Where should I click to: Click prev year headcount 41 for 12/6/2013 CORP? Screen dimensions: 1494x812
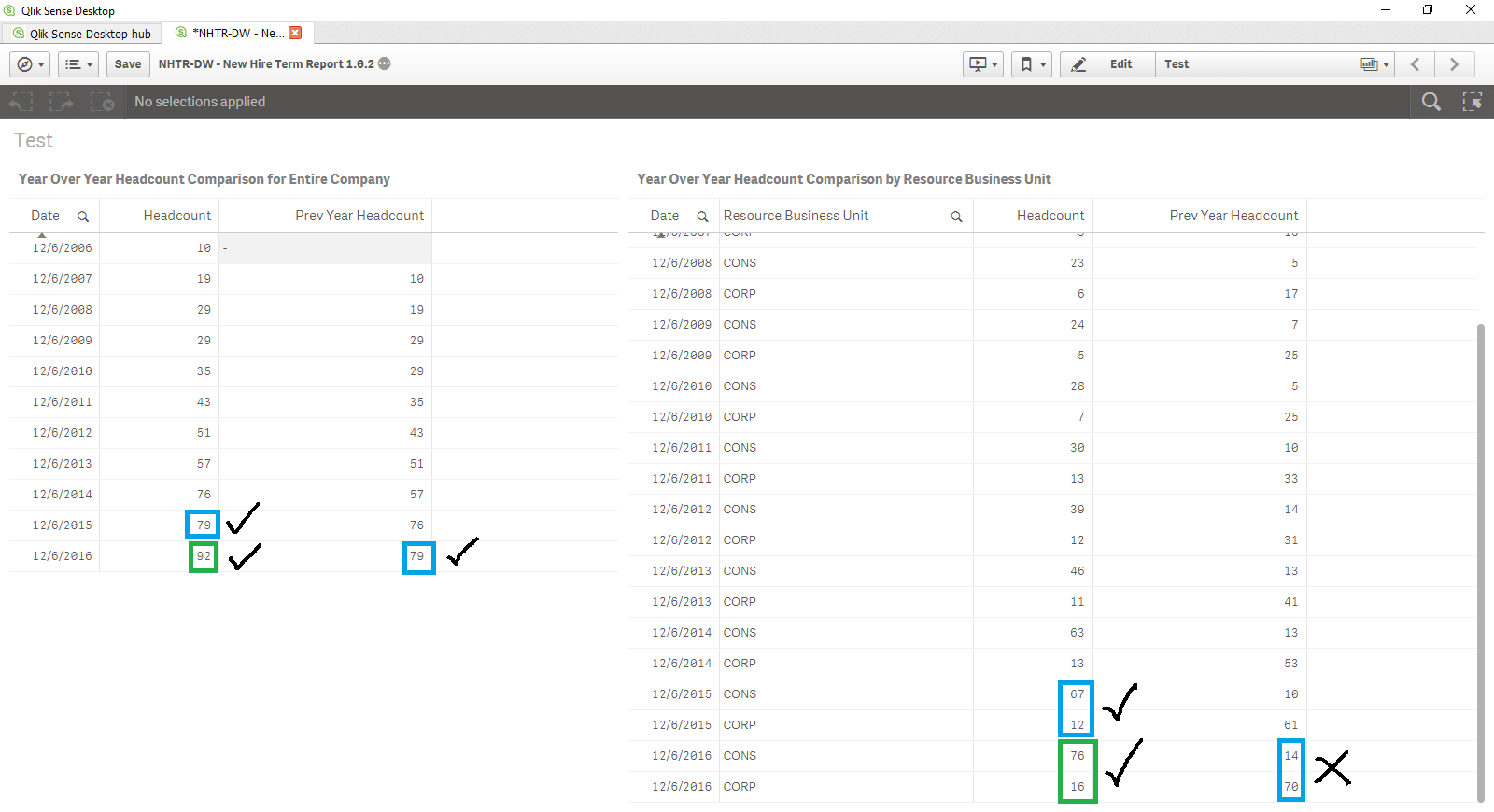coord(1291,602)
